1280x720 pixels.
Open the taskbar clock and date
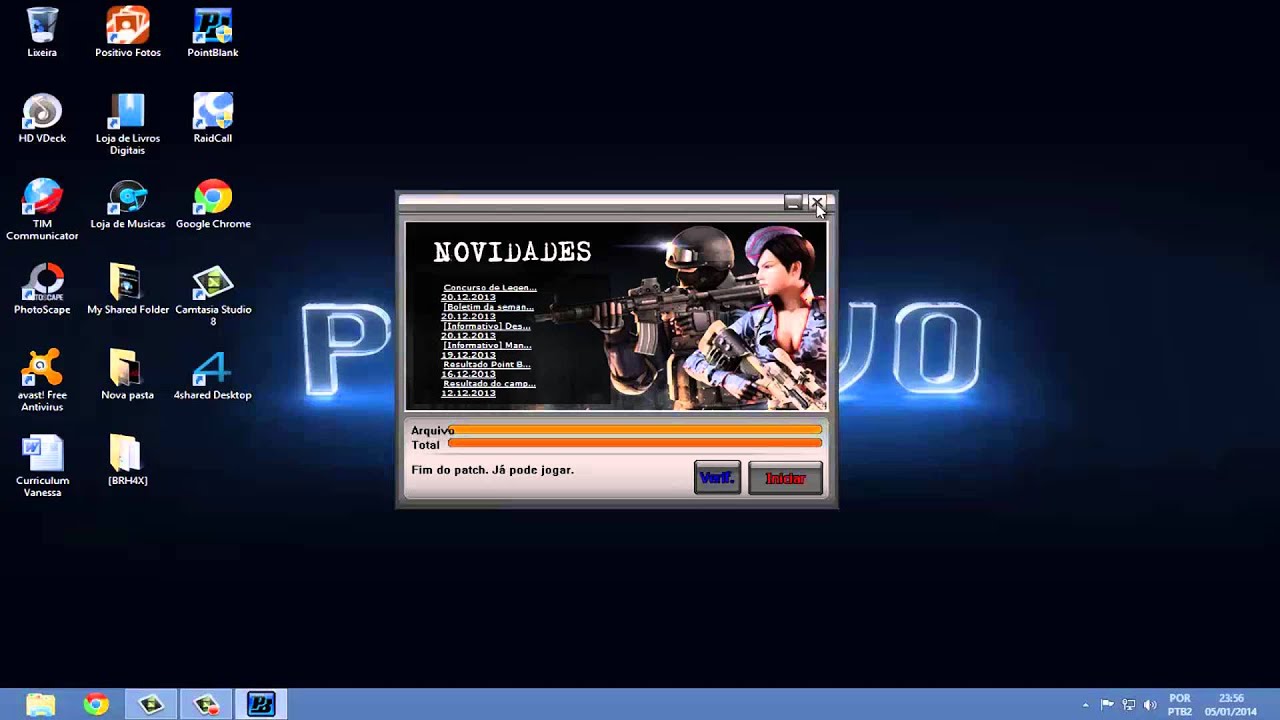tap(1232, 705)
